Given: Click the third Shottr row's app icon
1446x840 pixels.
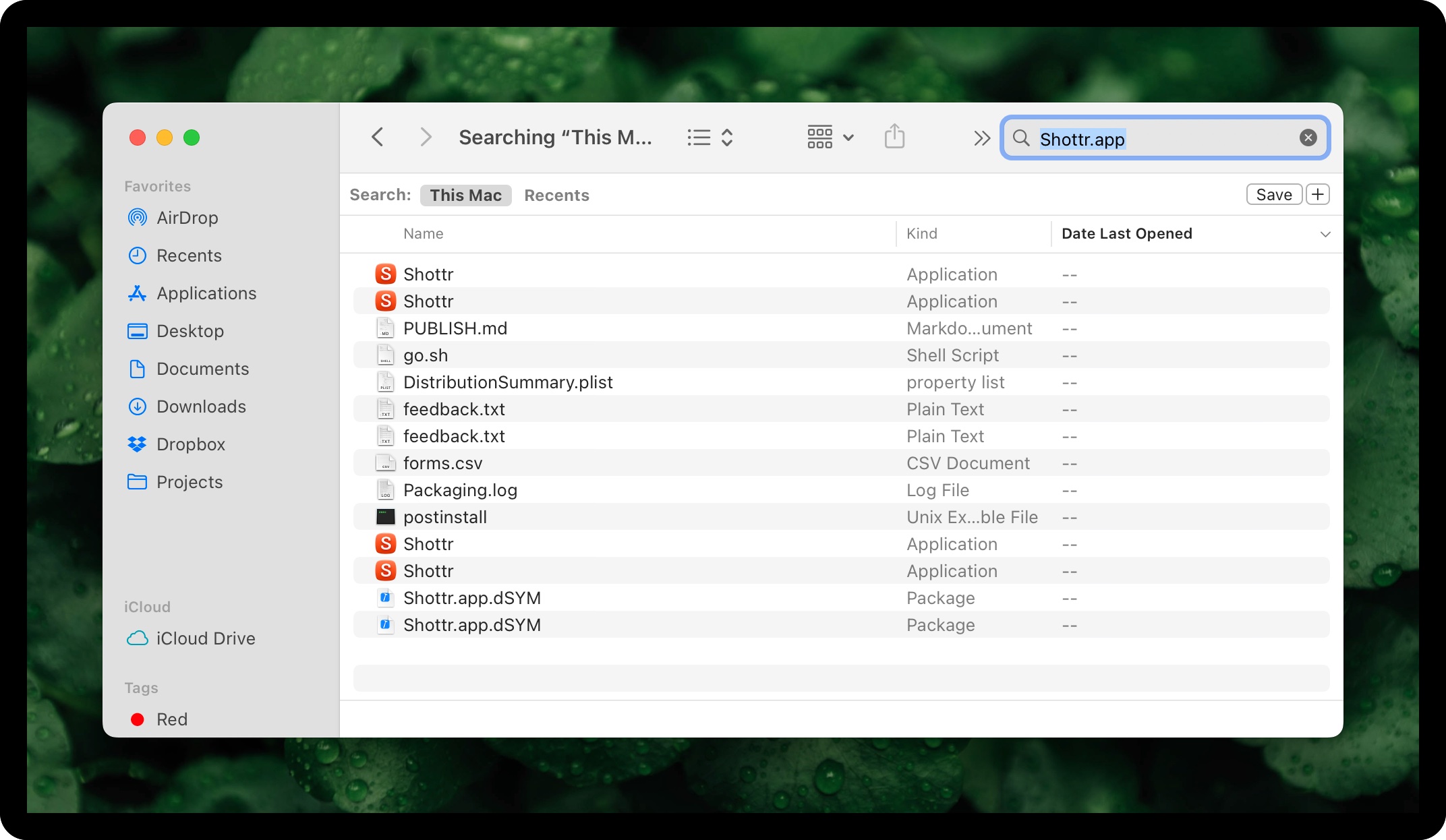Looking at the screenshot, I should tap(385, 544).
